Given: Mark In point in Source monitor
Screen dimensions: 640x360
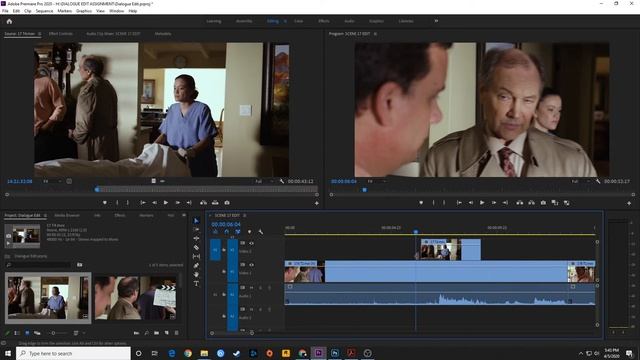Looking at the screenshot, I should click(x=117, y=202).
